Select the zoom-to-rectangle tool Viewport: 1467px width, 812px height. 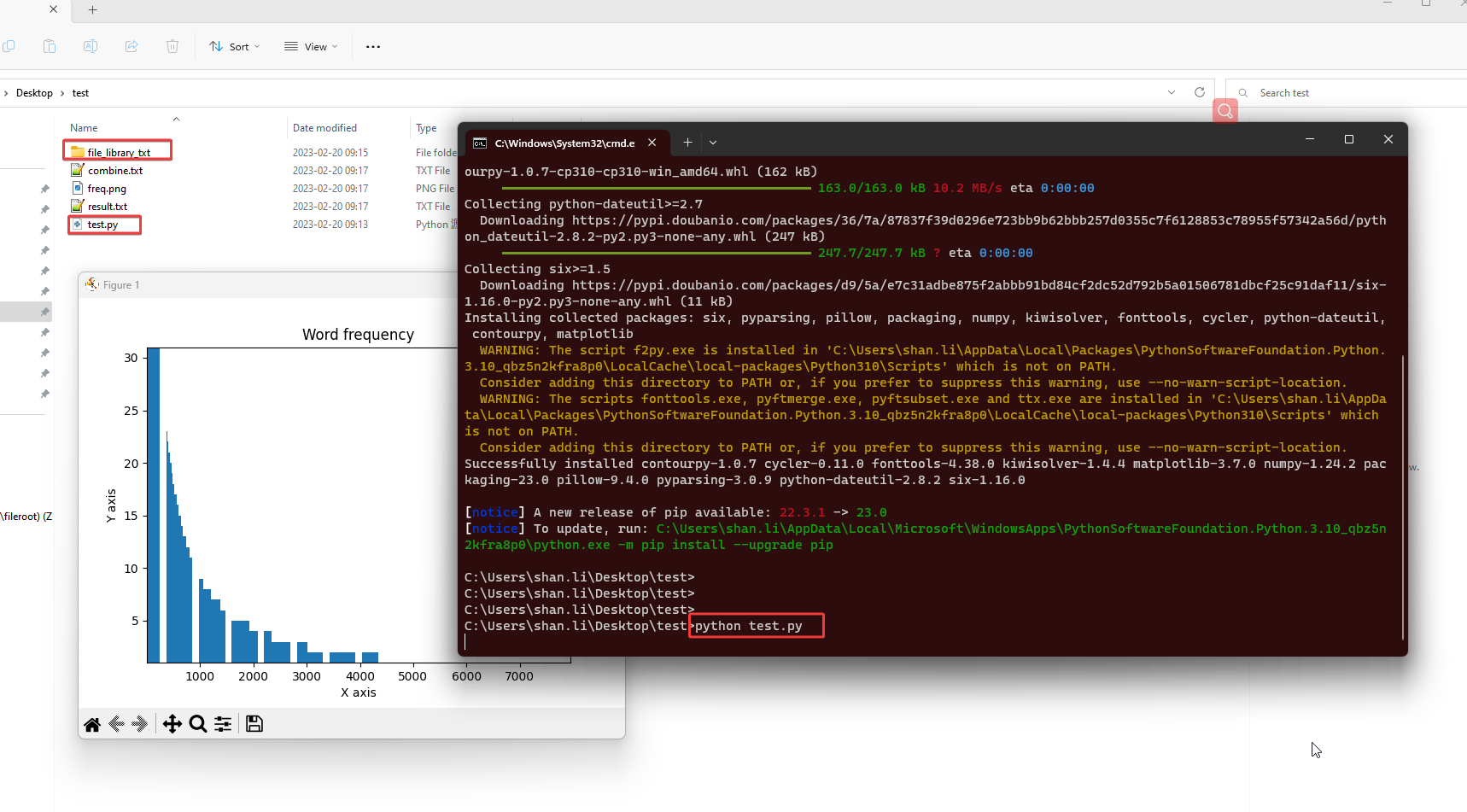(198, 724)
